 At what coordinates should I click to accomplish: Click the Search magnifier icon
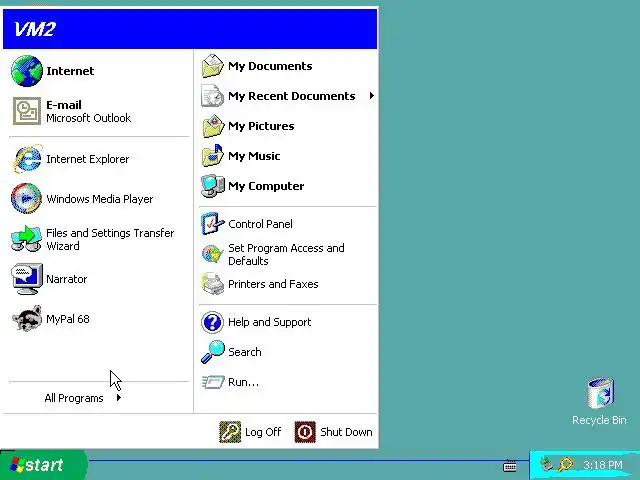coord(213,351)
